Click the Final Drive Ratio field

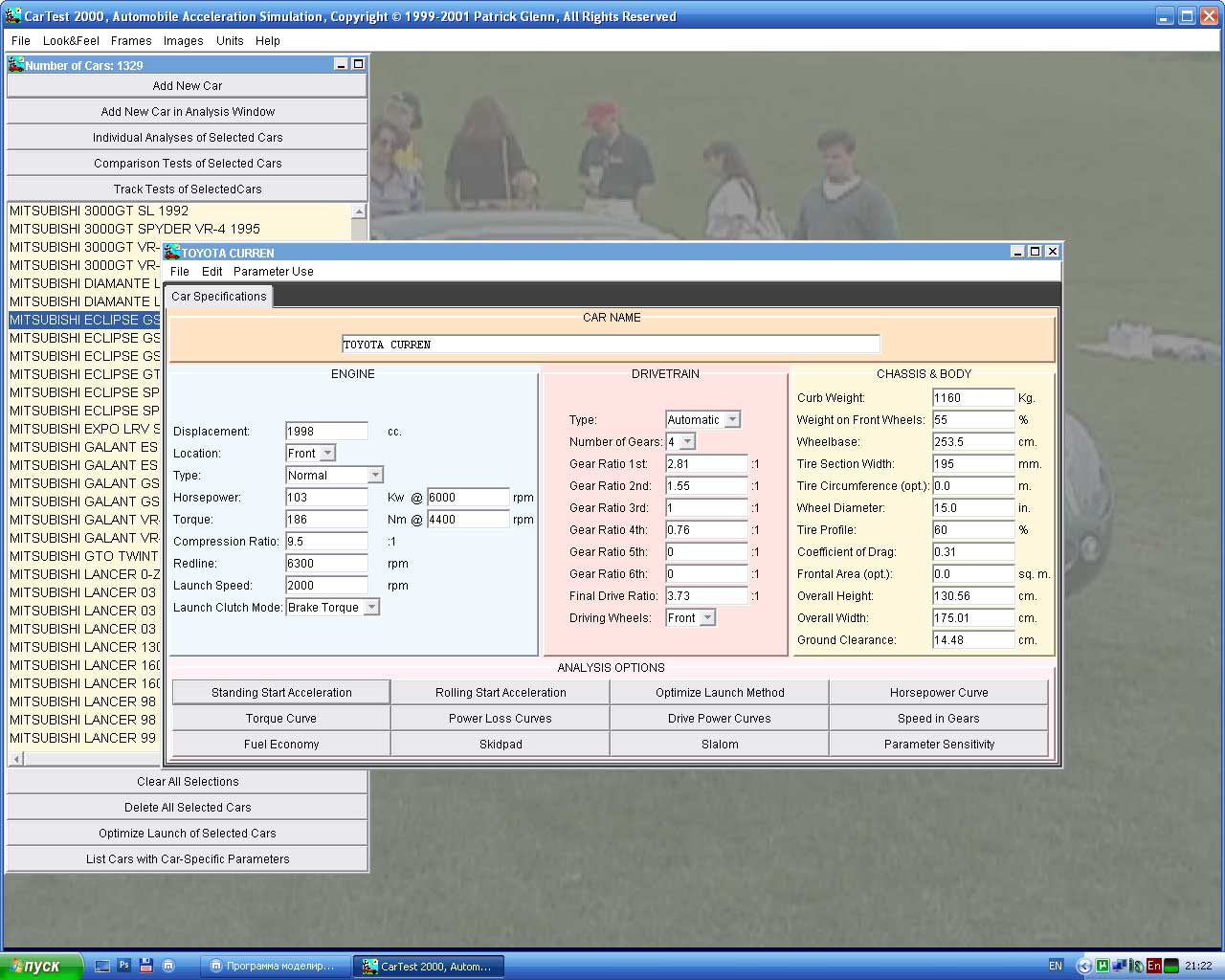coord(706,595)
